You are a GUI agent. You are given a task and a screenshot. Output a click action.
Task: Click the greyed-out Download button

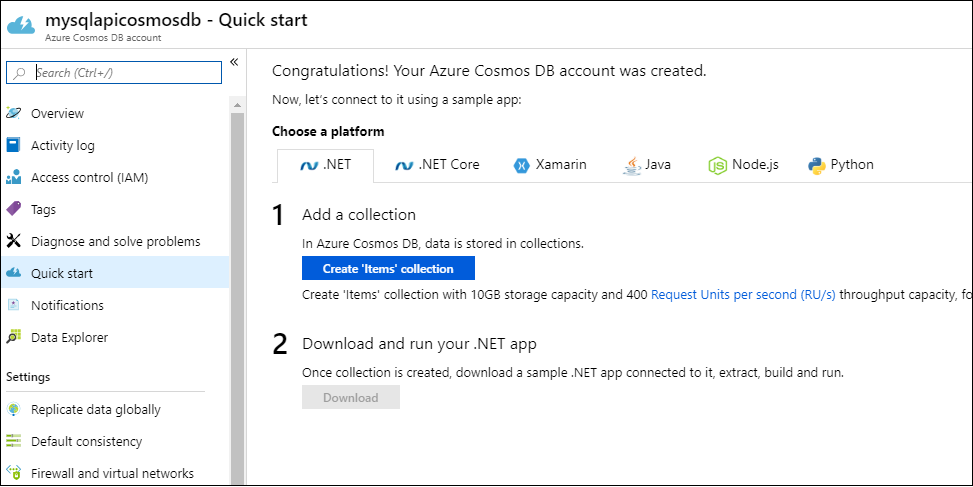[351, 398]
